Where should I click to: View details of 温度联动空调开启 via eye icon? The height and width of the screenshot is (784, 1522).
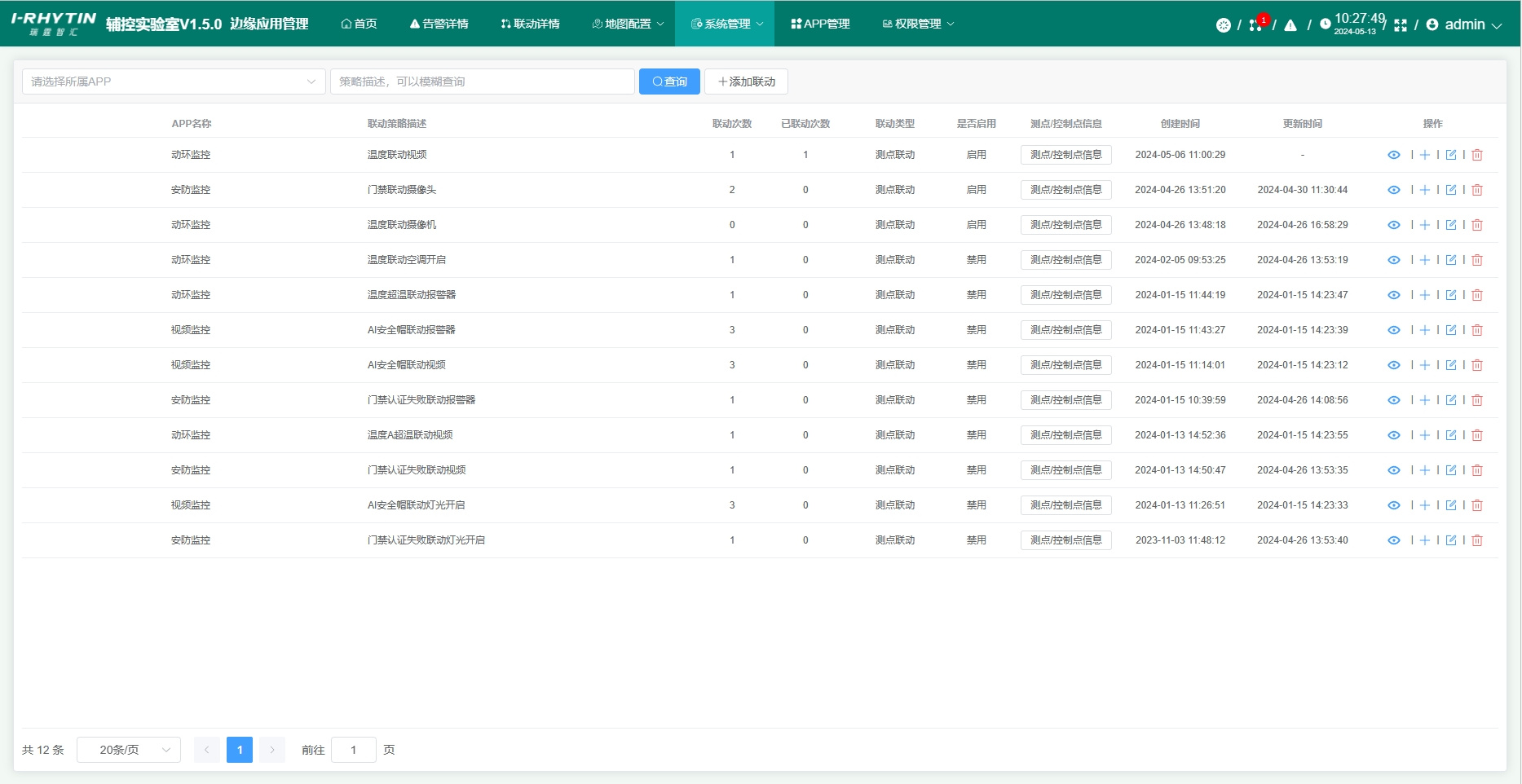point(1394,260)
